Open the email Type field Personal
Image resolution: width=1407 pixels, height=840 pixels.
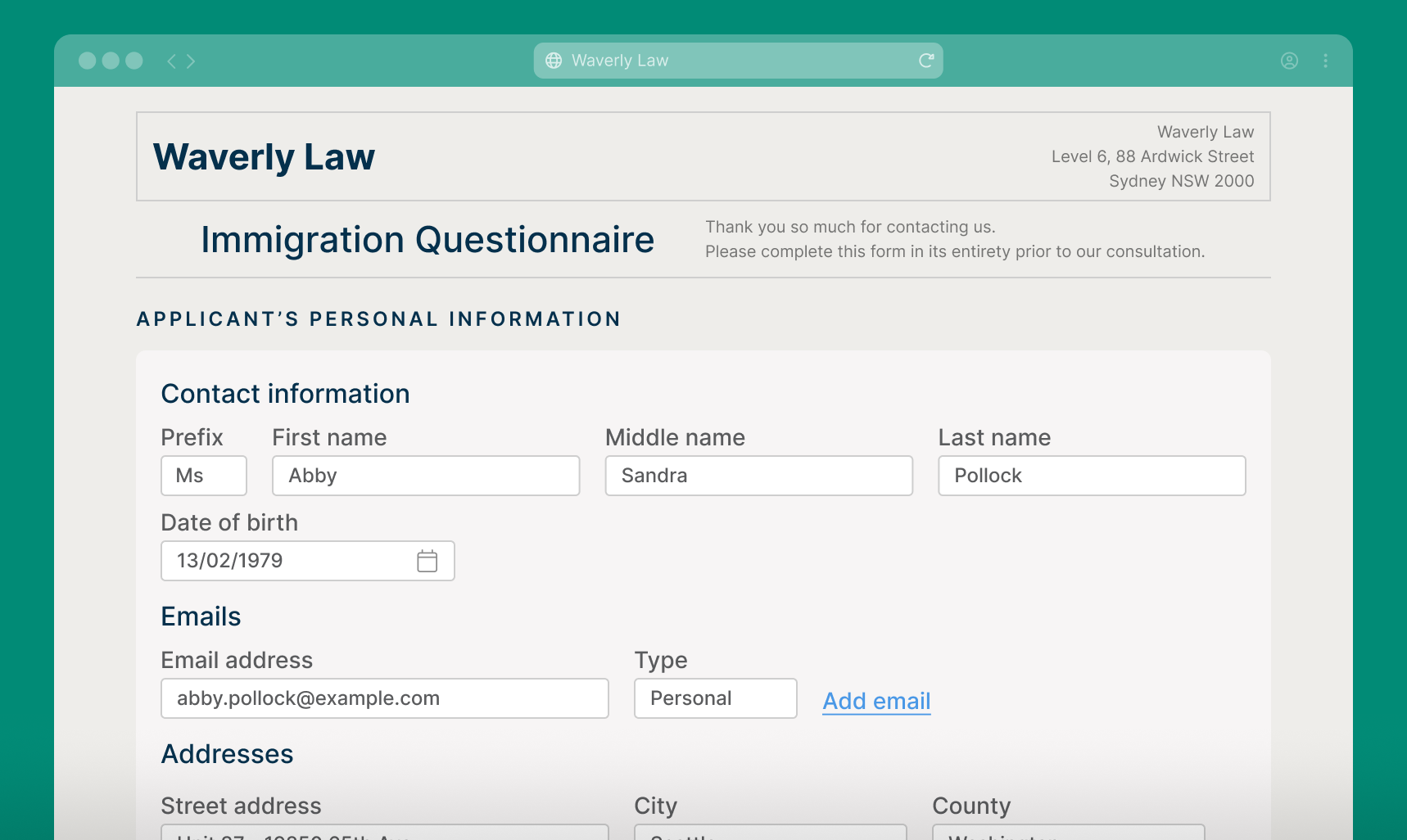pos(716,698)
